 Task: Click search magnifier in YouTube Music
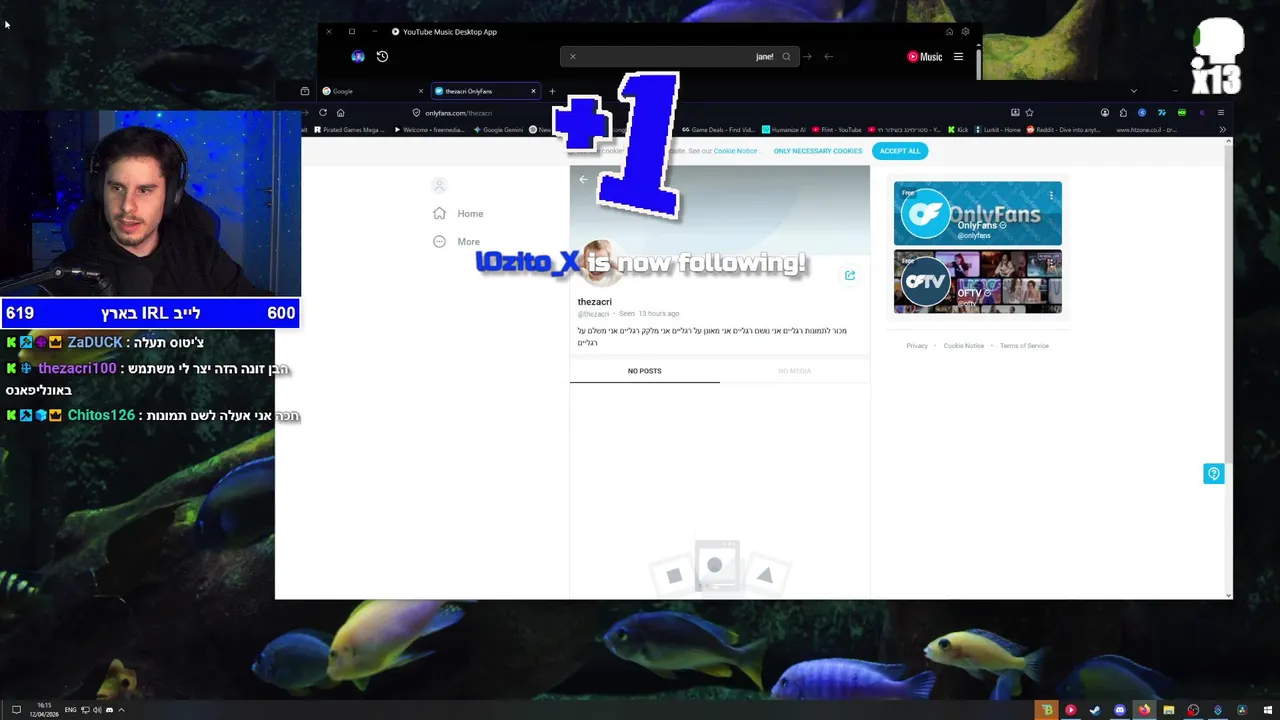click(x=786, y=57)
